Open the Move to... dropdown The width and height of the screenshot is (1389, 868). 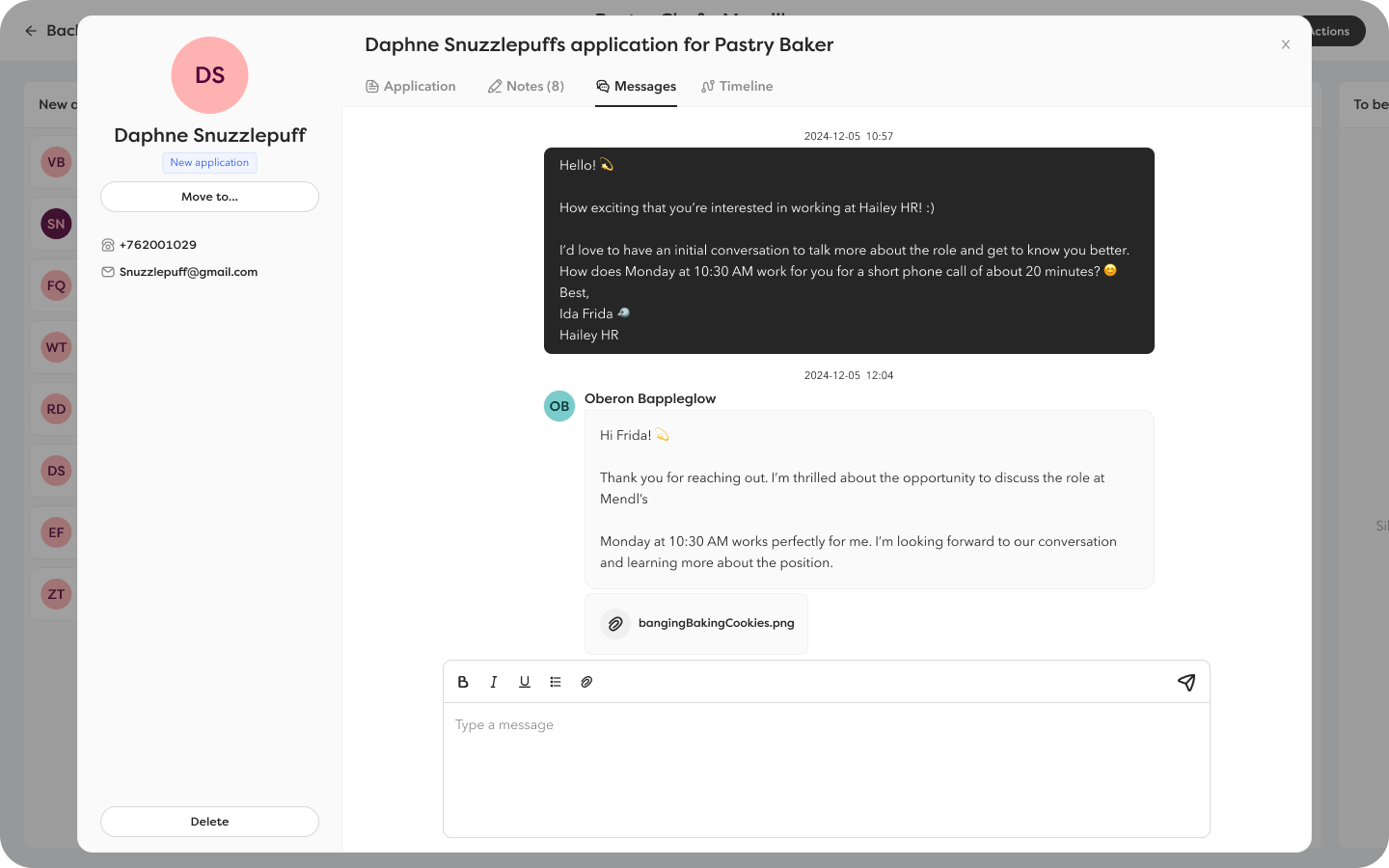tap(209, 197)
